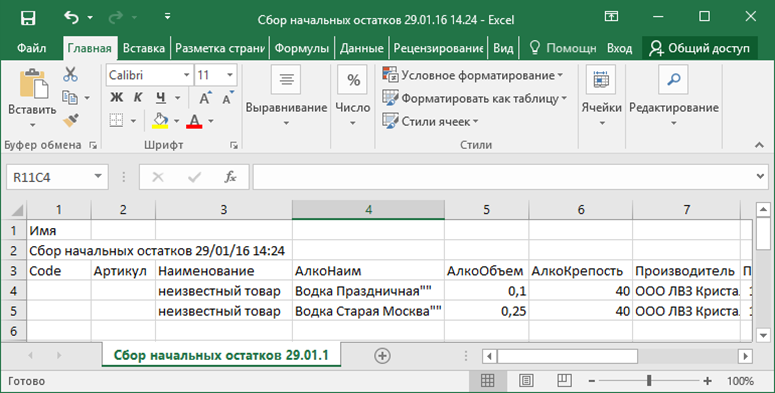The width and height of the screenshot is (775, 393).
Task: Click the zoom slider handle
Action: coord(649,380)
